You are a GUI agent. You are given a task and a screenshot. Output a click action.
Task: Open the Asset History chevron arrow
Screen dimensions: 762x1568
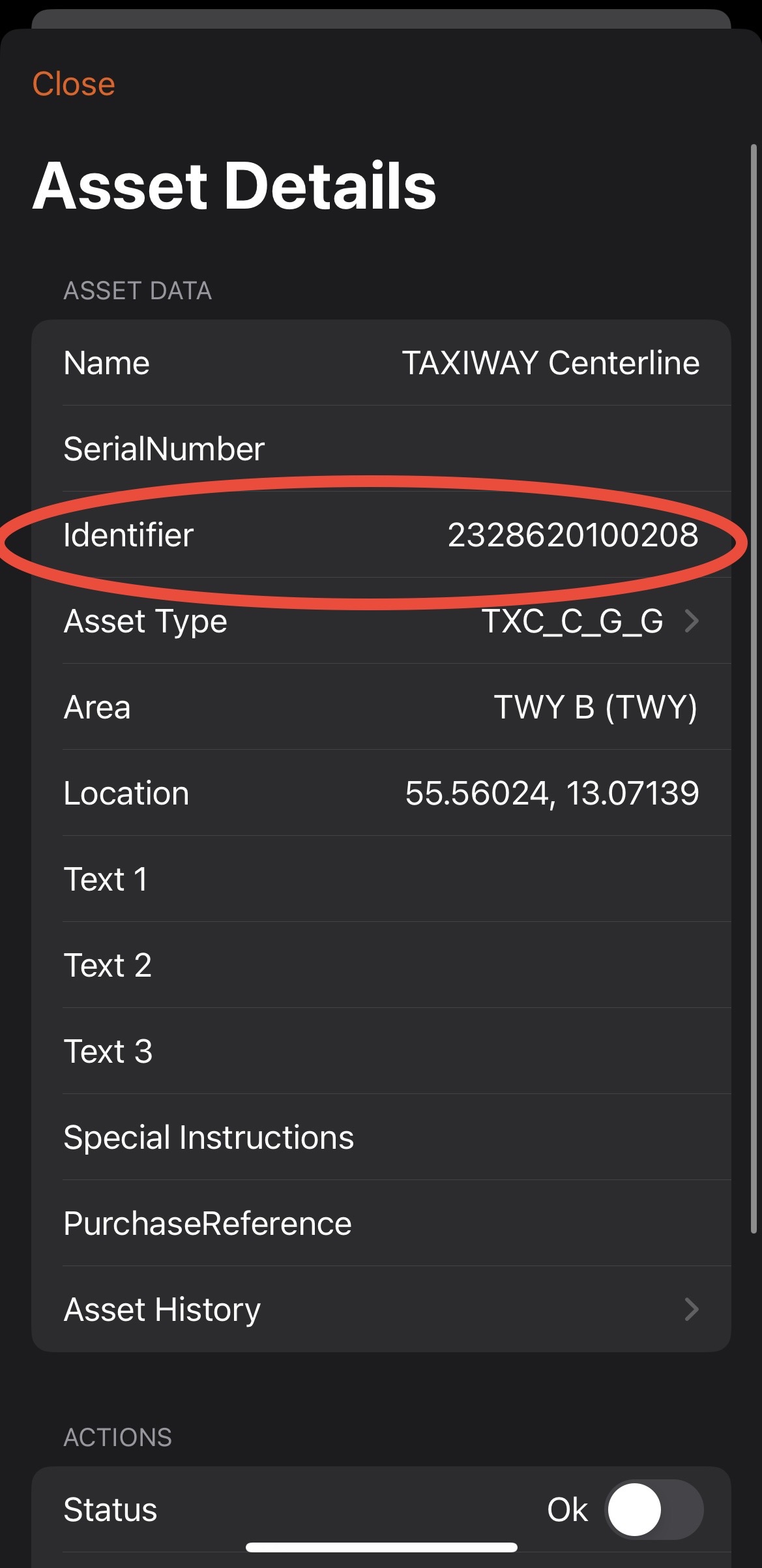tap(692, 1309)
